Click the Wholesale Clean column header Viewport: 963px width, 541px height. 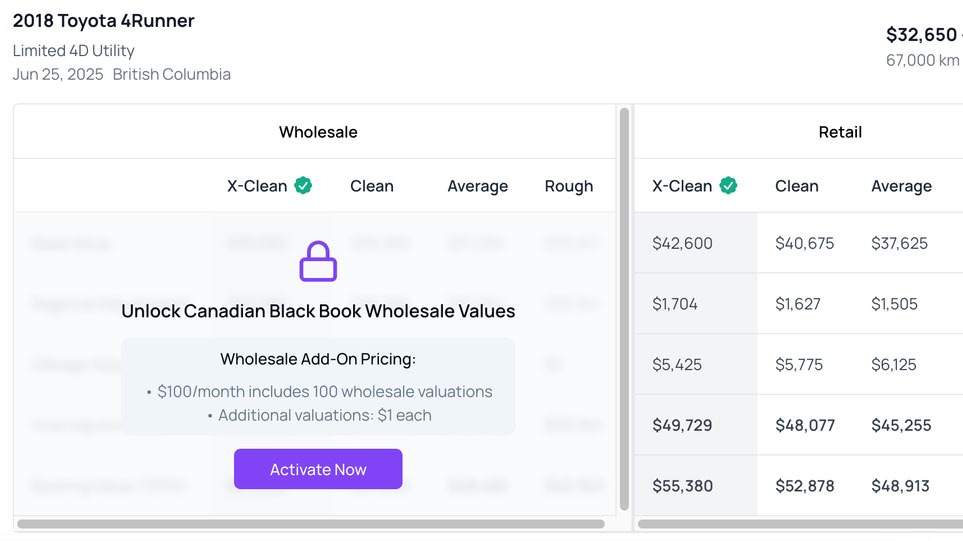tap(372, 186)
